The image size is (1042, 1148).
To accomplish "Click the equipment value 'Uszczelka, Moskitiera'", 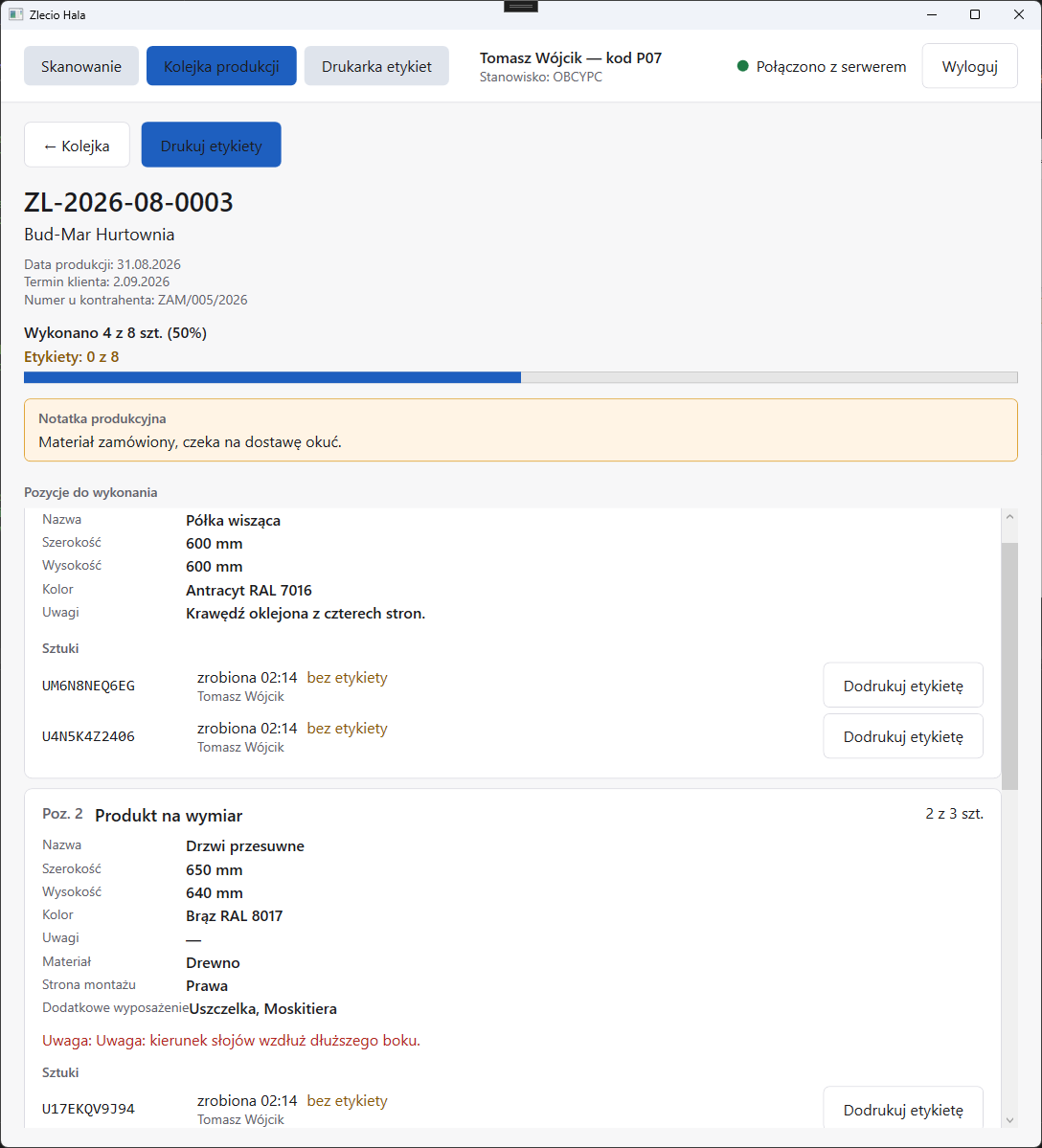I will point(262,1009).
